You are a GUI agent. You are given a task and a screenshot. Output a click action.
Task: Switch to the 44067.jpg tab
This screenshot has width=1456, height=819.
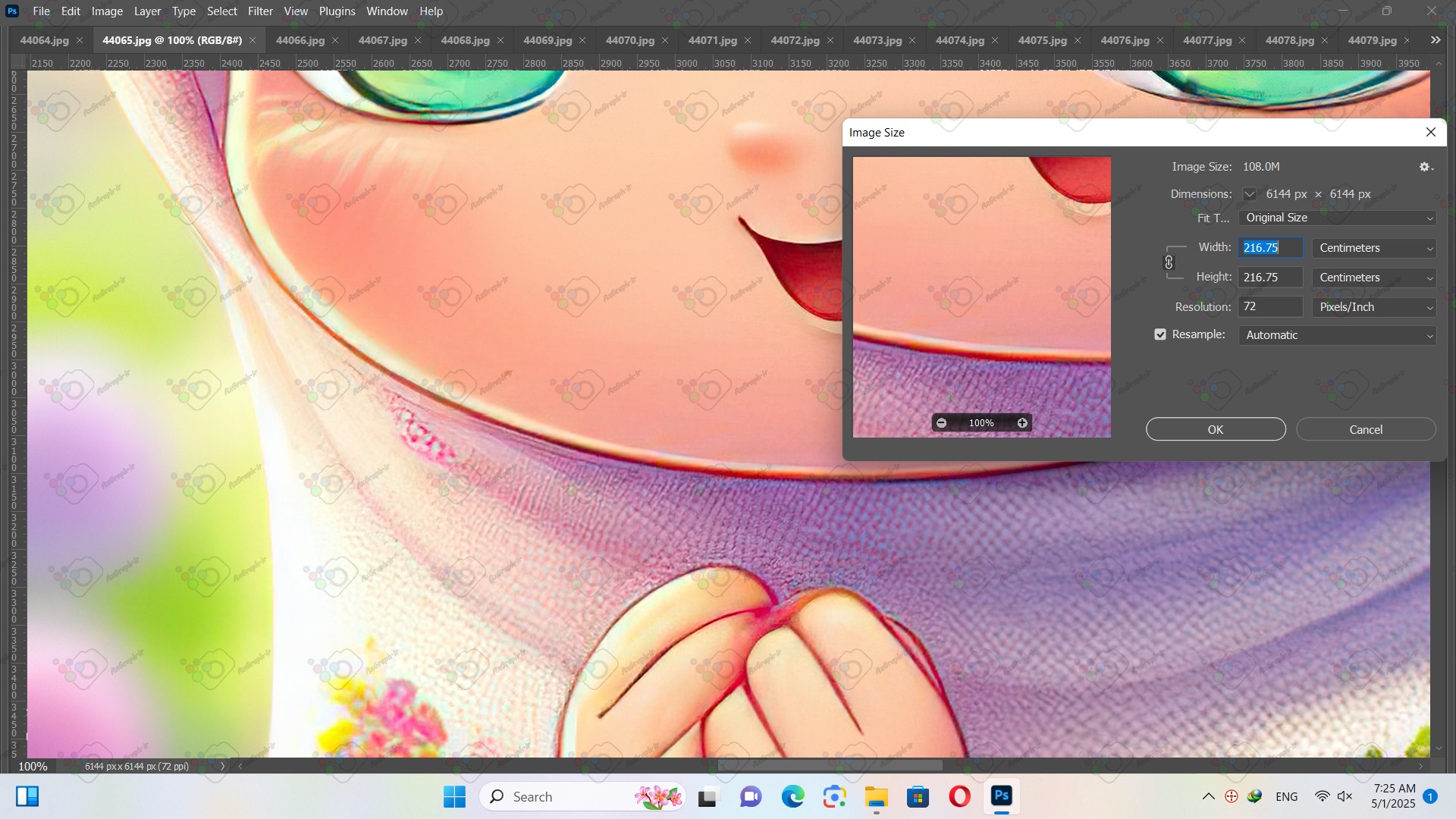point(382,40)
